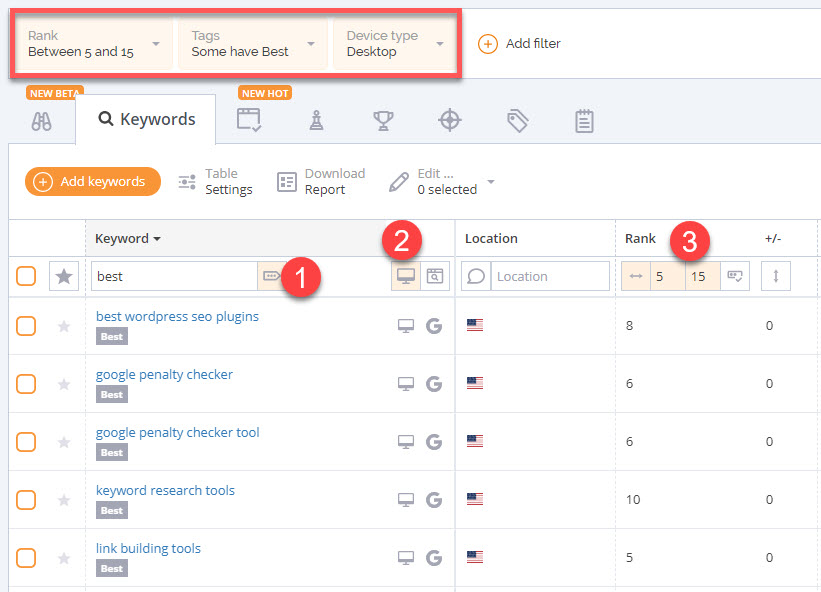Open the tags tab icon

(517, 121)
